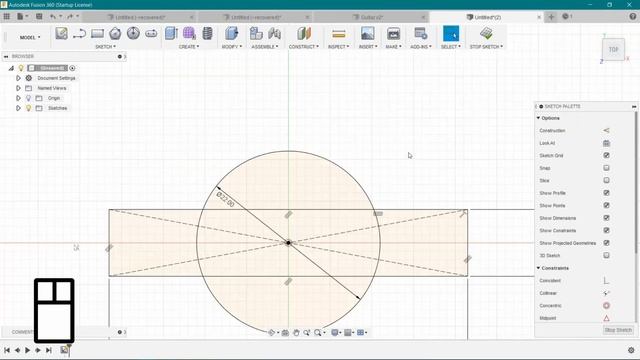Open the ASSEMBLE dropdown menu

point(265,47)
